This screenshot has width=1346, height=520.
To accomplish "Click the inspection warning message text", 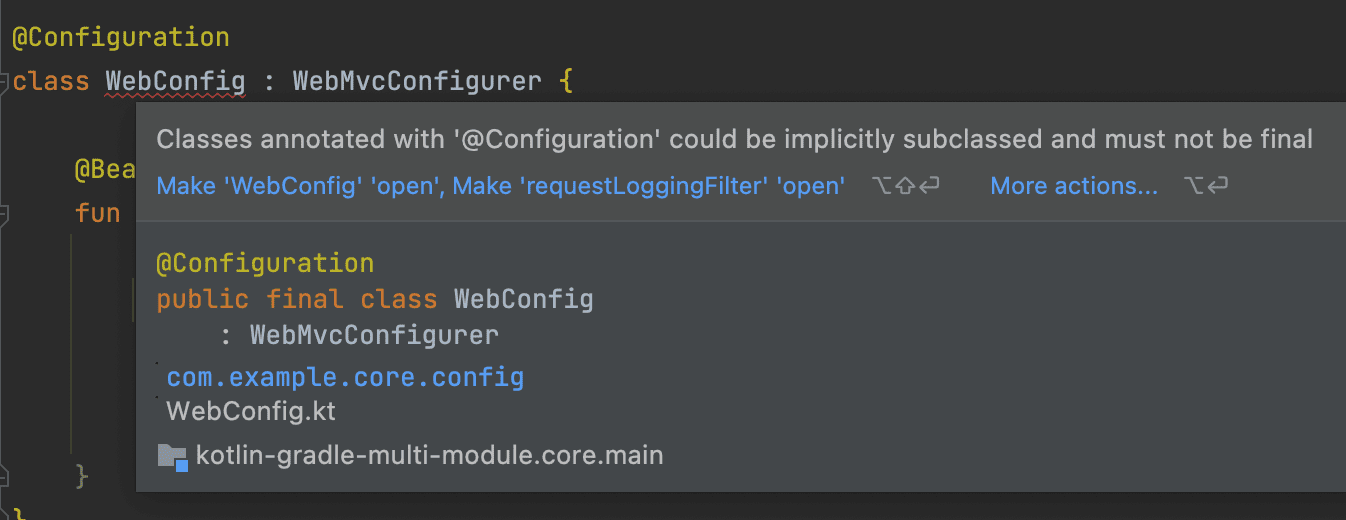I will coord(734,139).
